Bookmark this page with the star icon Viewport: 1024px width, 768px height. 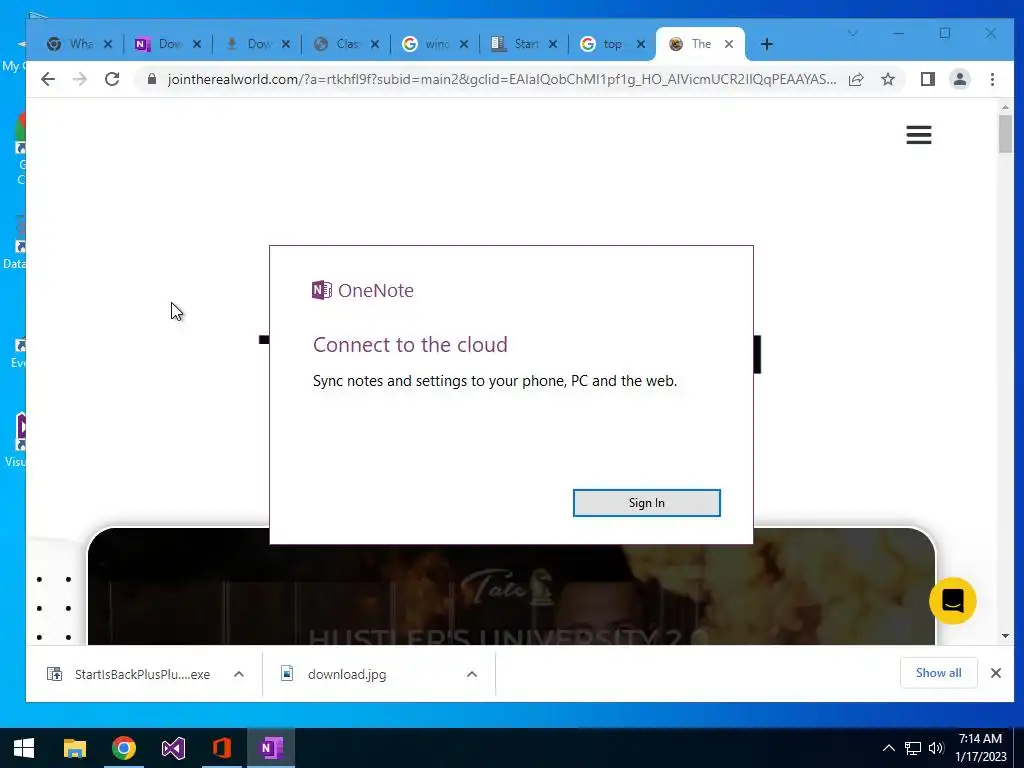click(x=888, y=79)
